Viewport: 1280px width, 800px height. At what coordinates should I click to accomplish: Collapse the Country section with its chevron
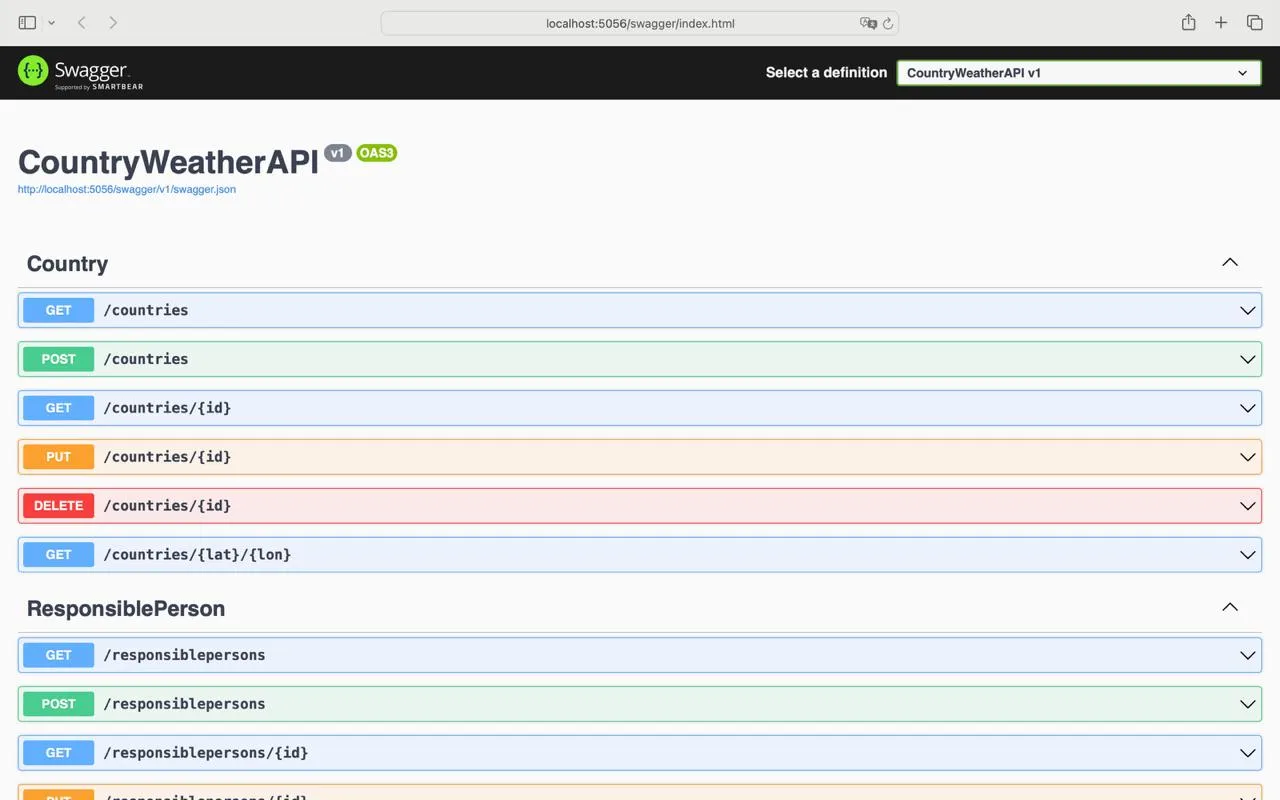pyautogui.click(x=1230, y=263)
